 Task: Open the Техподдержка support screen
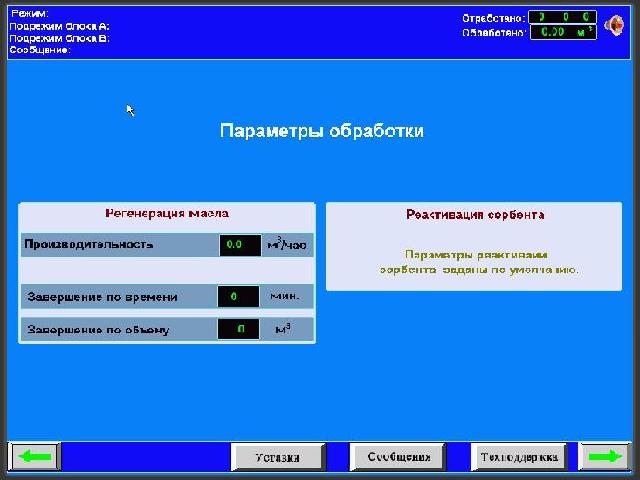(518, 457)
